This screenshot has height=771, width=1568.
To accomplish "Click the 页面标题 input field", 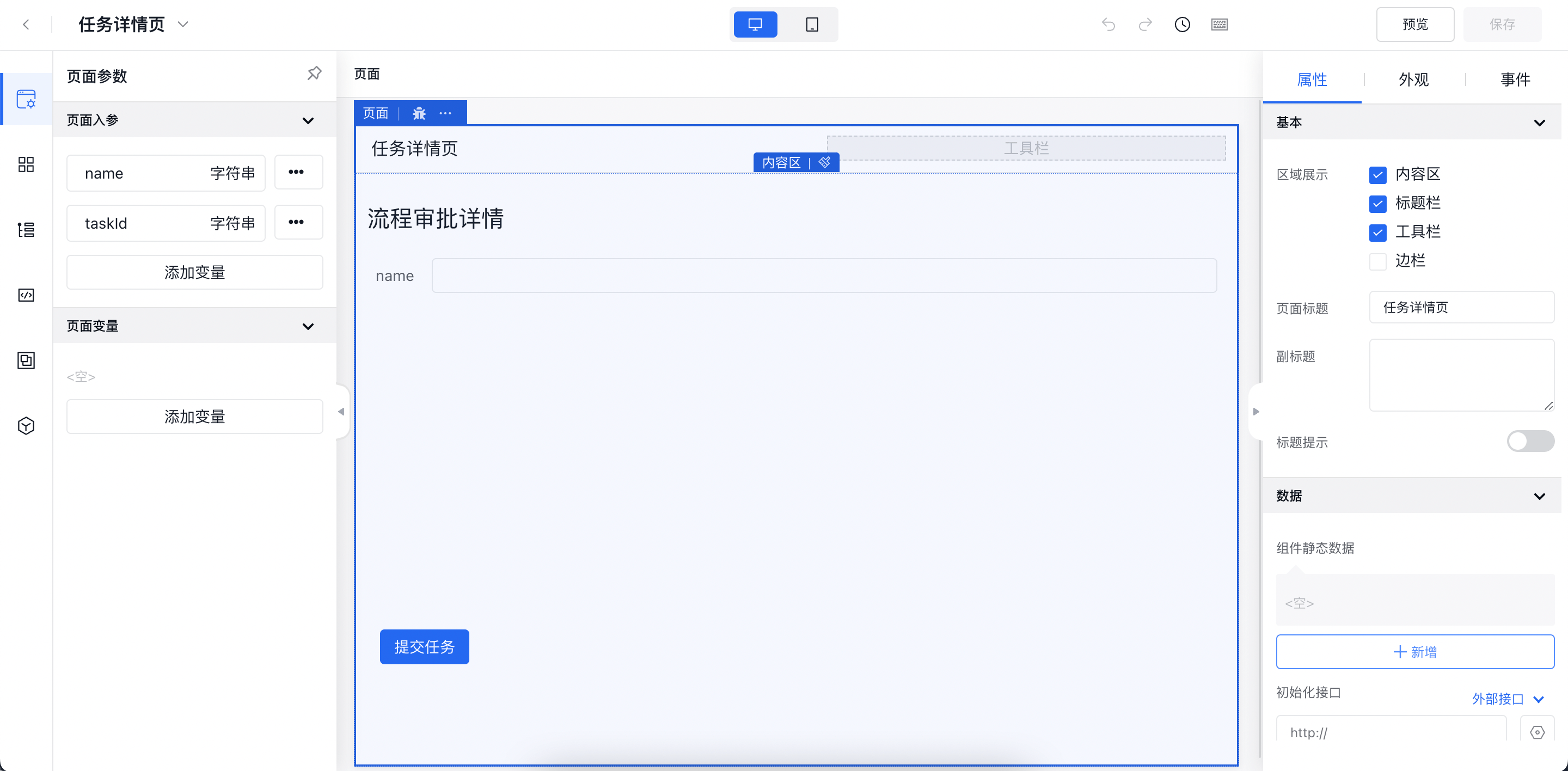I will [x=1461, y=307].
